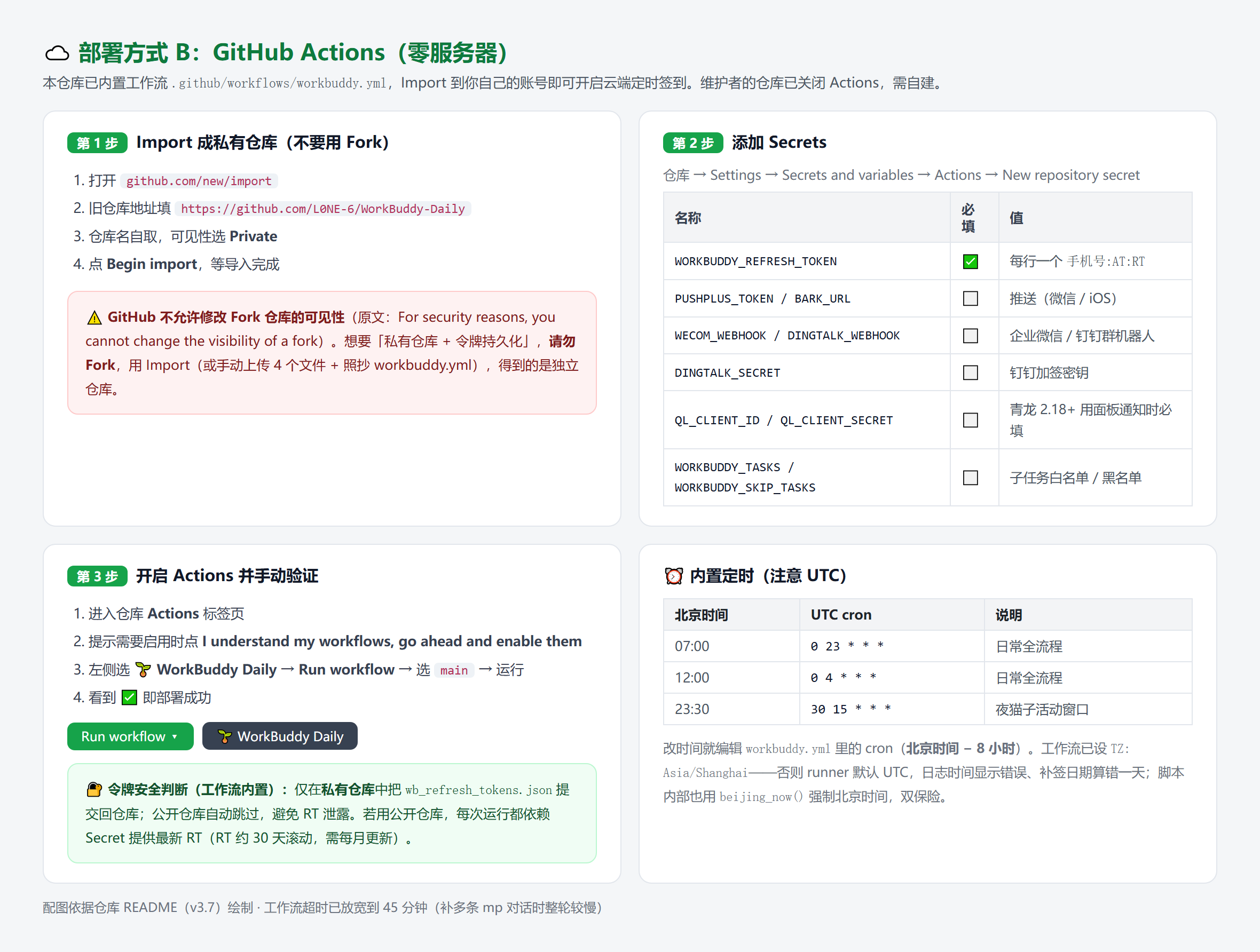Toggle the WECOM_WEBHOOK / DINGTALK_WEBHOOK checkbox
Screen dimensions: 1260x952
(x=970, y=336)
